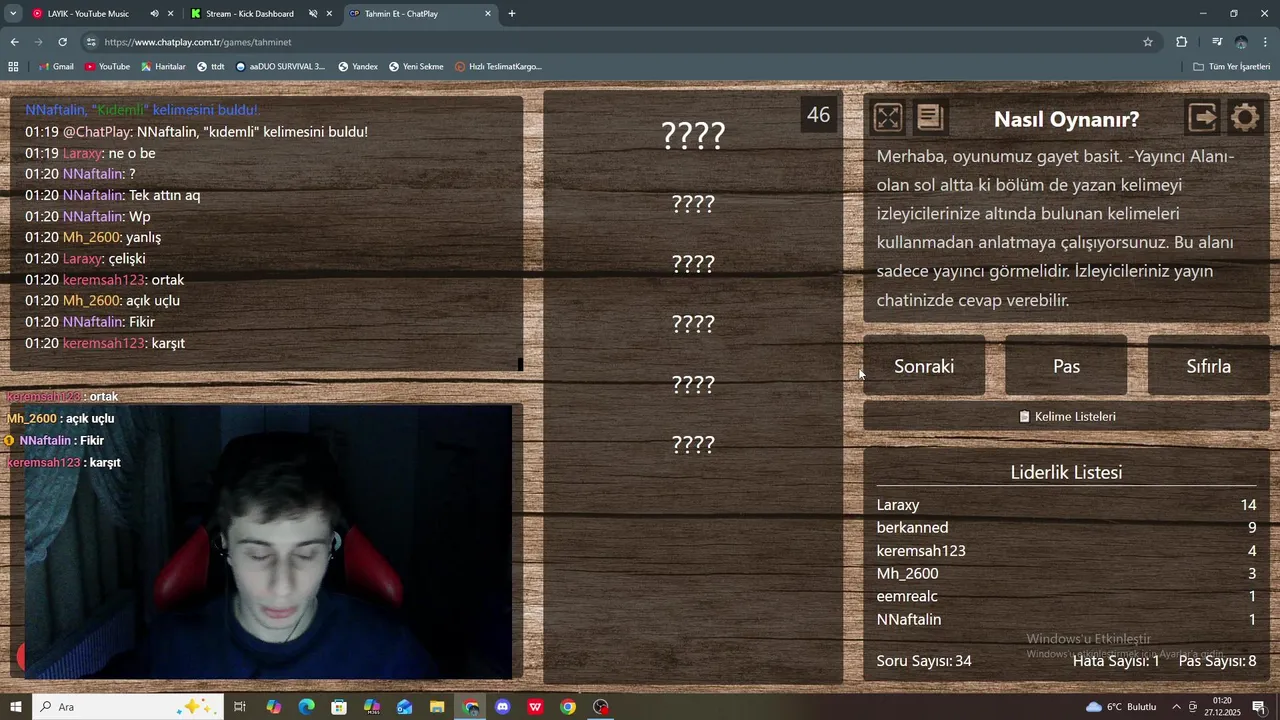Screen dimensions: 1280x720
Task: Open Microsoft Store from the taskbar
Action: (x=339, y=707)
